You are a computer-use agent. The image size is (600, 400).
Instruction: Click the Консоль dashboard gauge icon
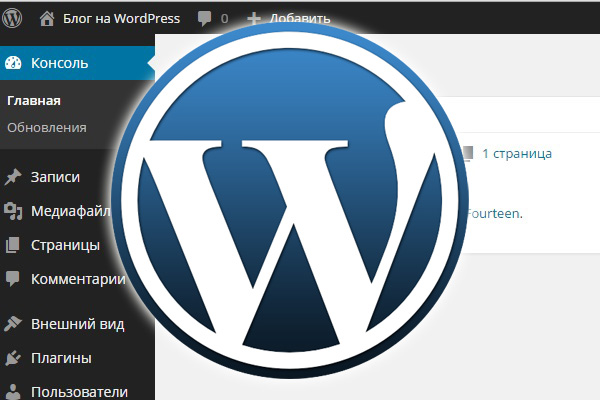point(13,63)
